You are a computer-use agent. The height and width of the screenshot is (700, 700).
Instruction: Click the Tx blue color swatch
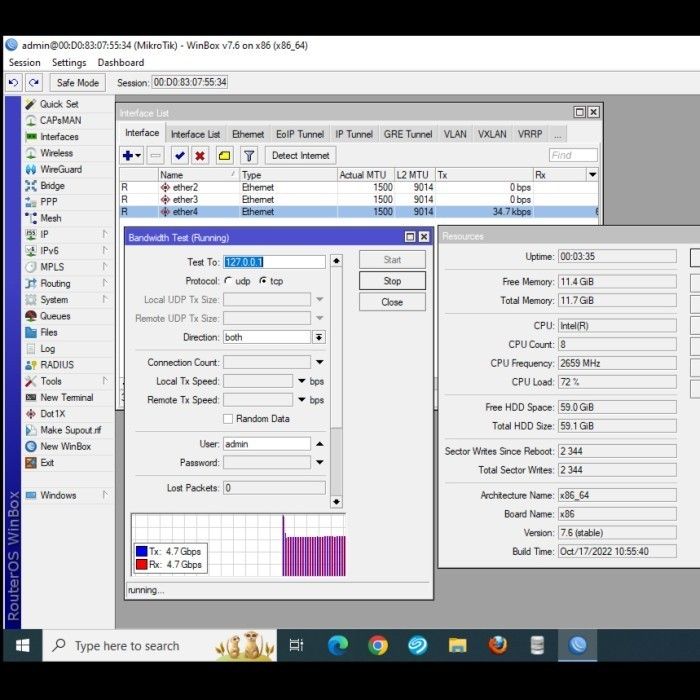(142, 551)
